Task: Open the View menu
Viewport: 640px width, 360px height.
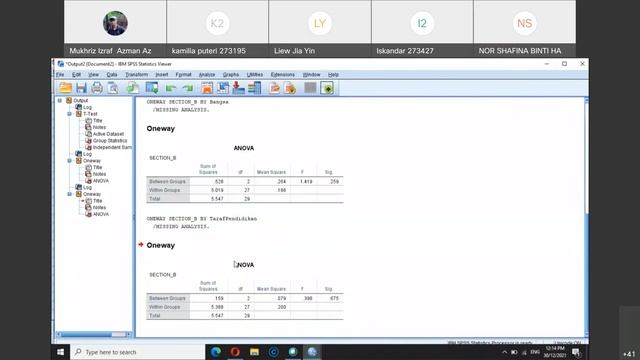Action: click(x=93, y=75)
